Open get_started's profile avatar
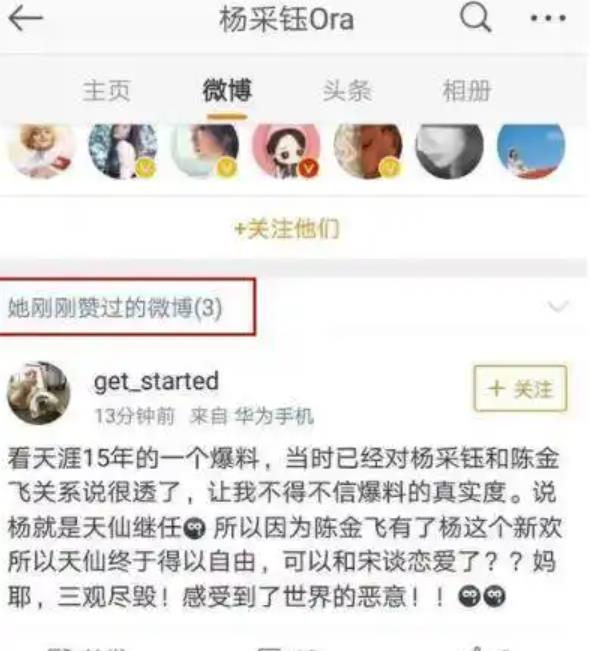 pos(39,393)
